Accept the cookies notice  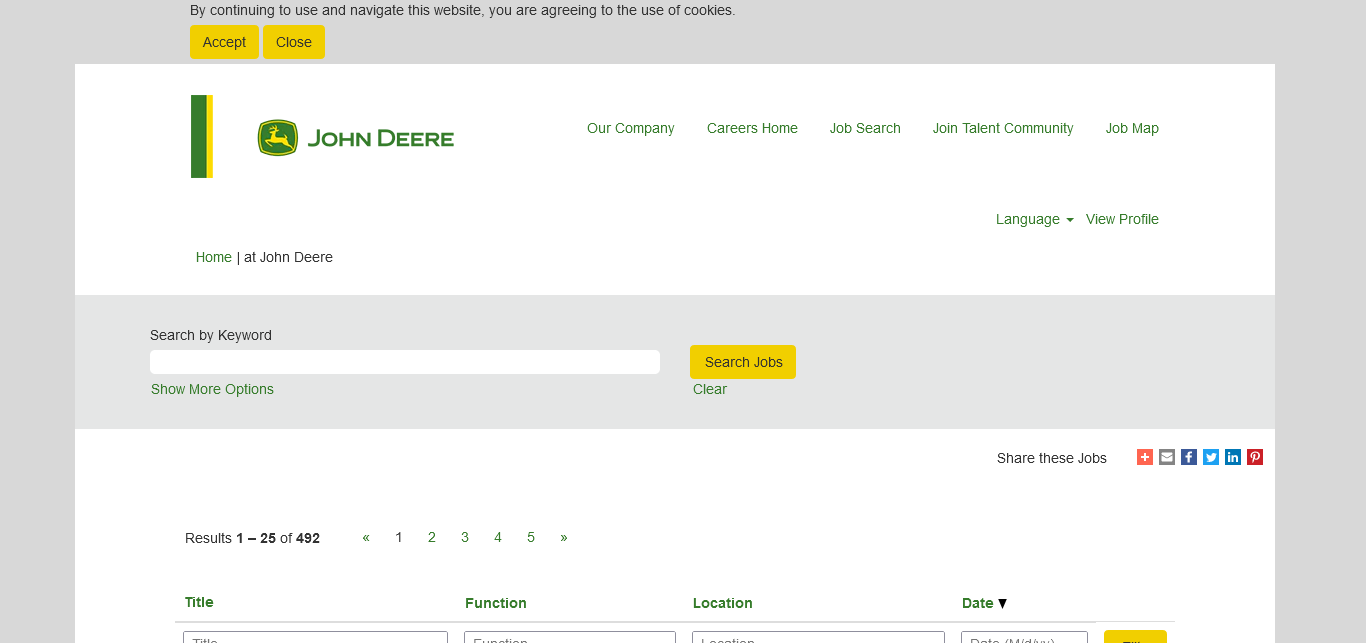[x=224, y=42]
